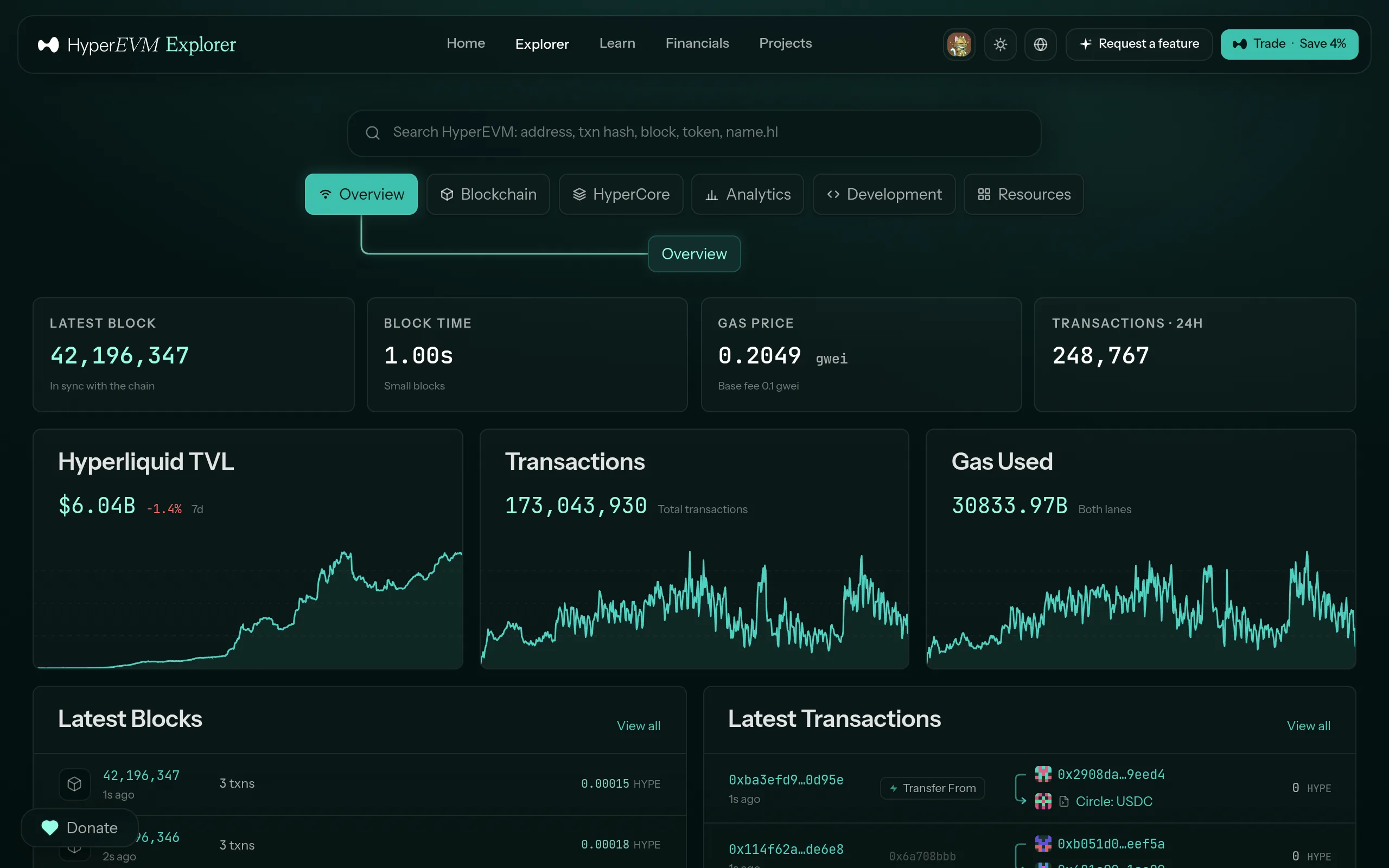The image size is (1389, 868).
Task: Open address 0x2908da…9eed4
Action: point(1111,775)
